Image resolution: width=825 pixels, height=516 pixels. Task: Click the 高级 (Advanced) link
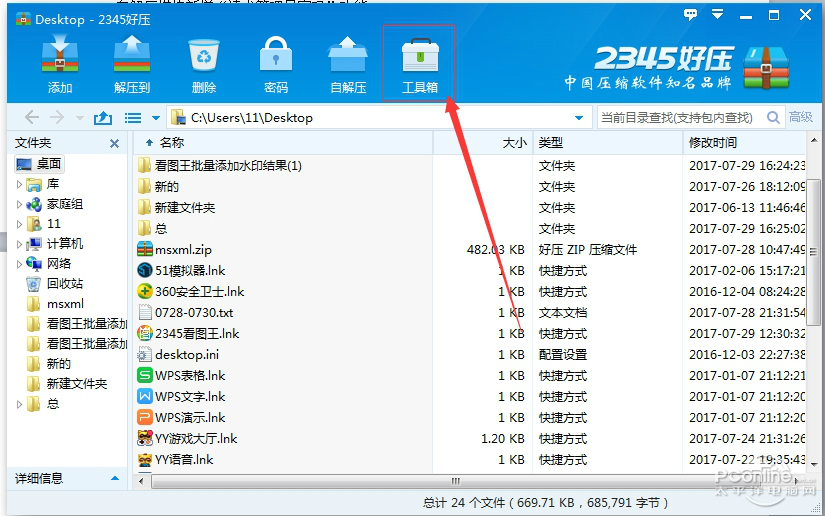(x=801, y=117)
